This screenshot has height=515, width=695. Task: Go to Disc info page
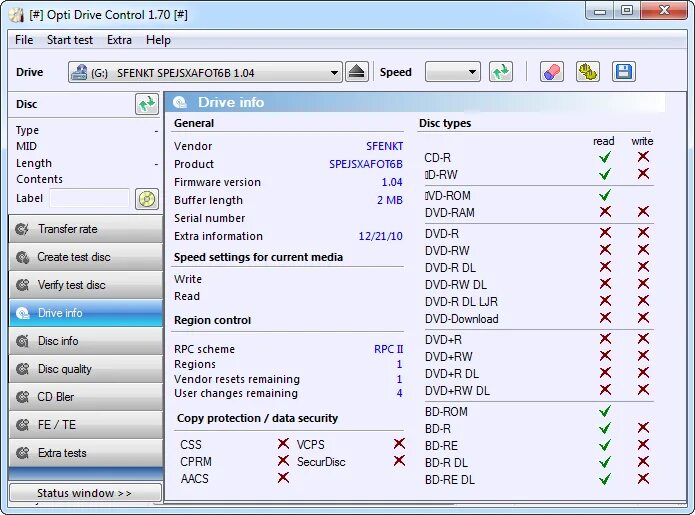[x=86, y=341]
